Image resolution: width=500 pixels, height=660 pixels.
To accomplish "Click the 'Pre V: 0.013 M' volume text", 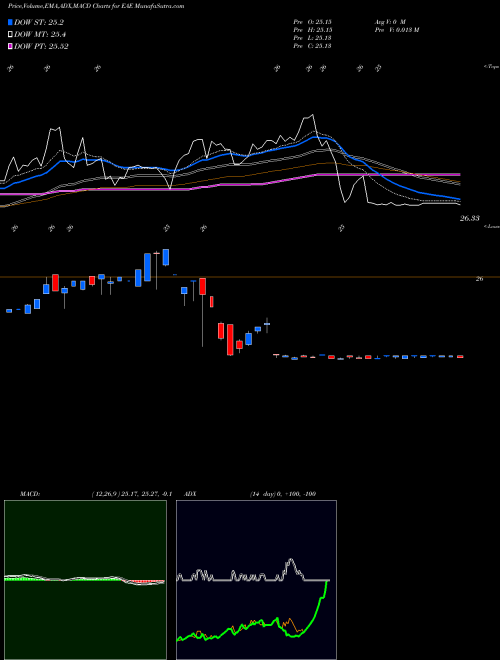I will (396, 30).
